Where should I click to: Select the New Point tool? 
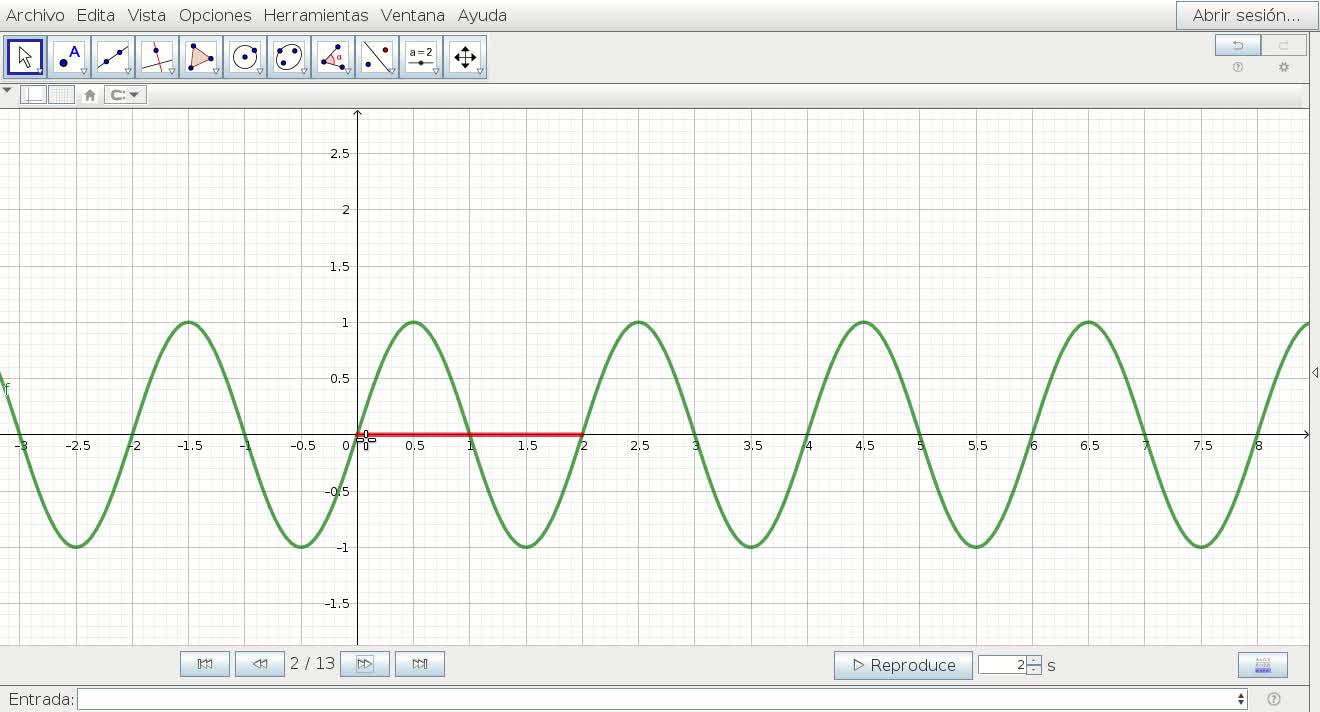pos(69,57)
